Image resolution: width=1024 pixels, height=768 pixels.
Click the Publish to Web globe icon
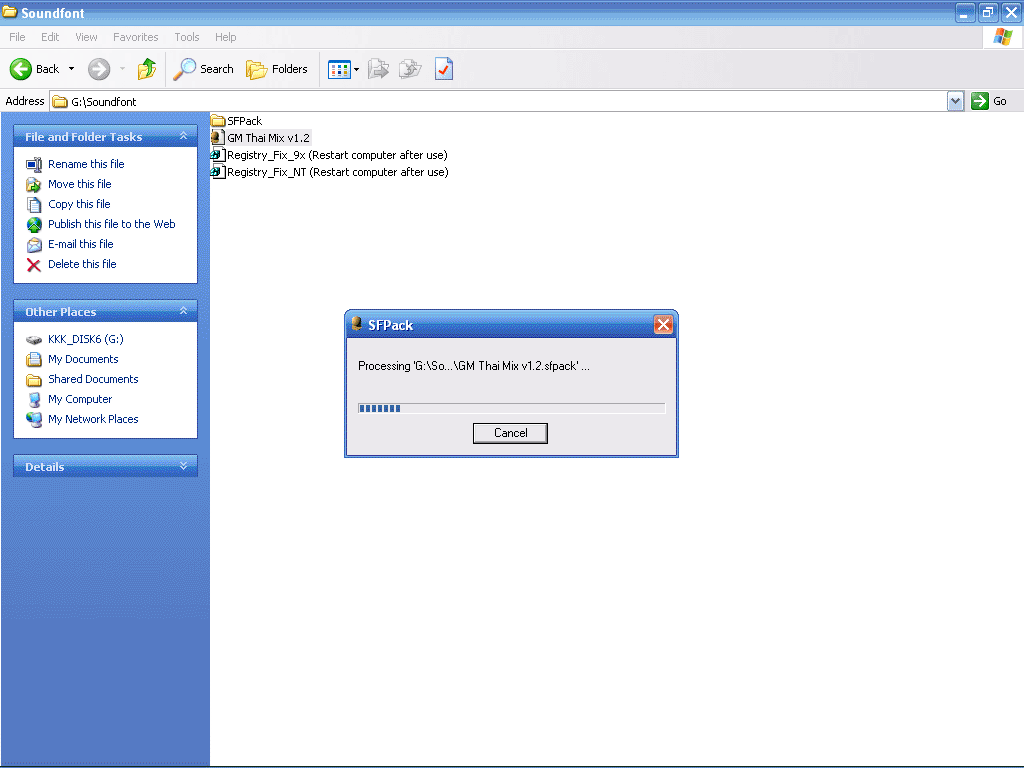(34, 225)
